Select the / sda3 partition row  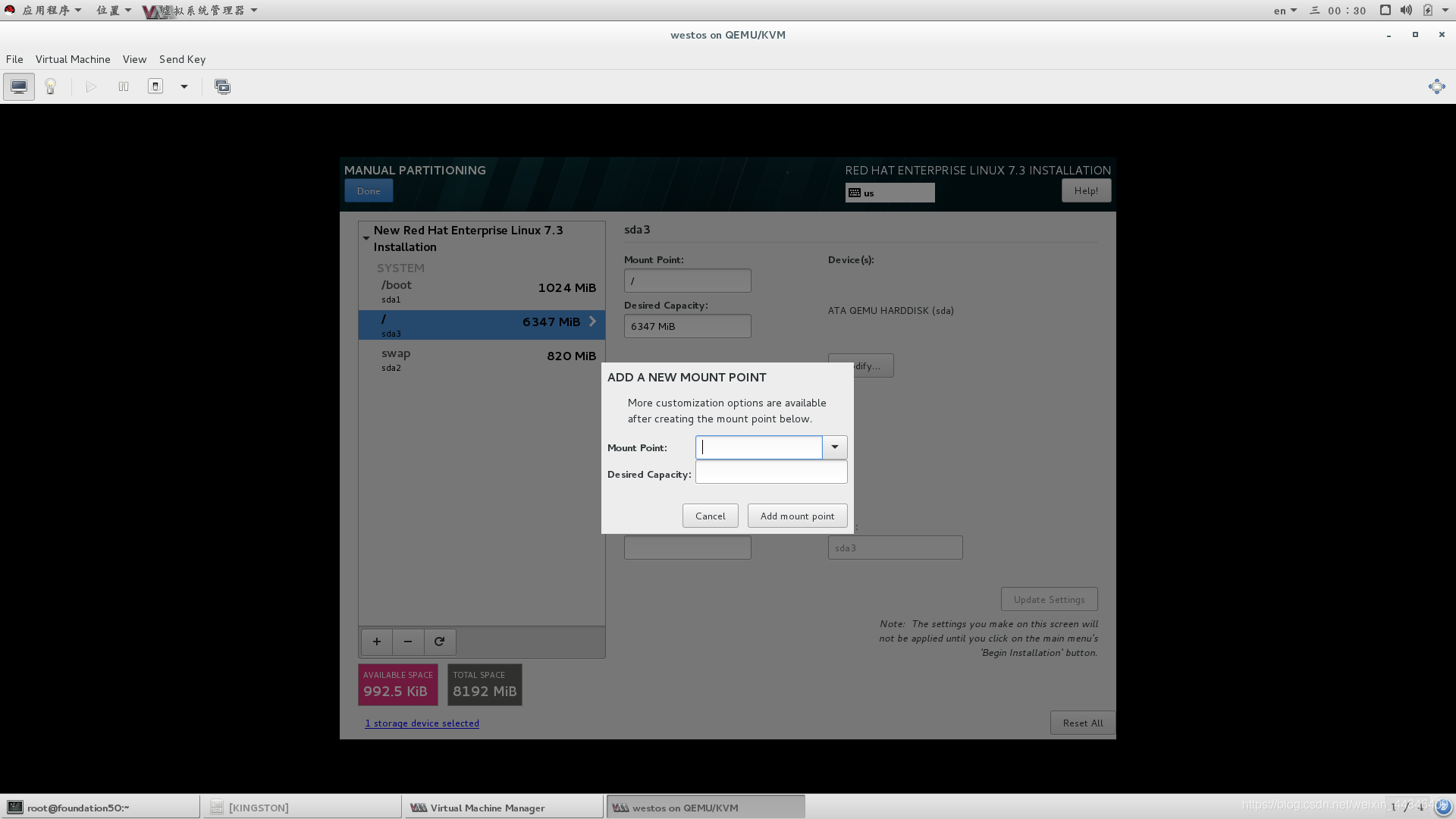tap(482, 325)
